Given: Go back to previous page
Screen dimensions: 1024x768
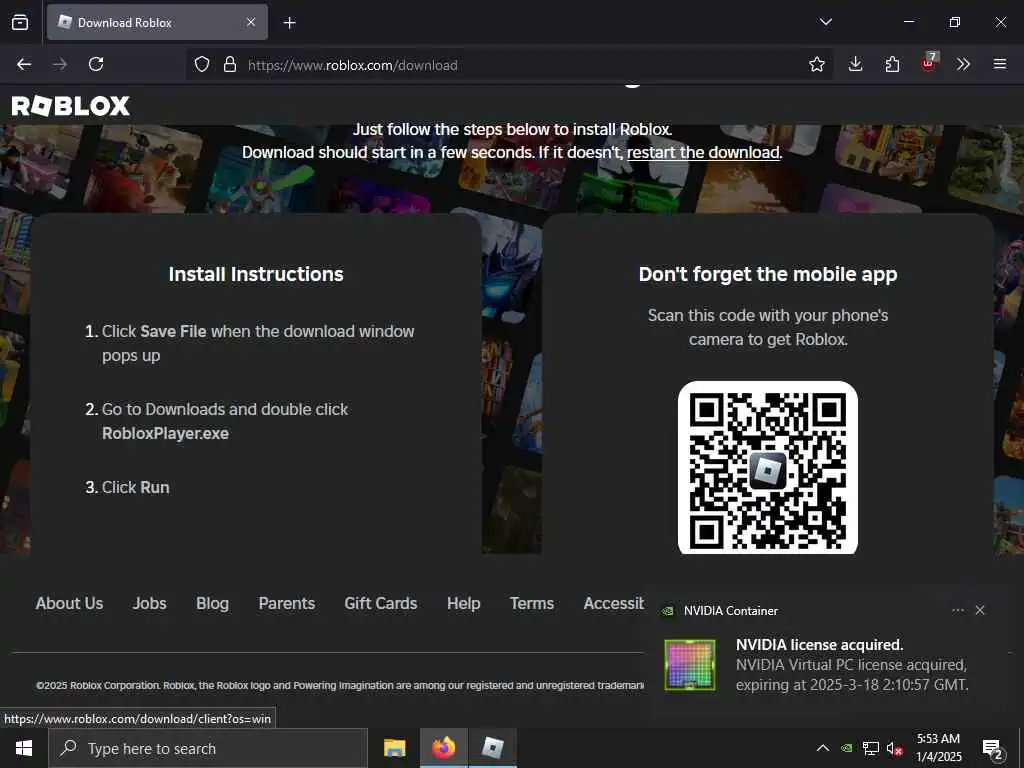Looking at the screenshot, I should 24,64.
